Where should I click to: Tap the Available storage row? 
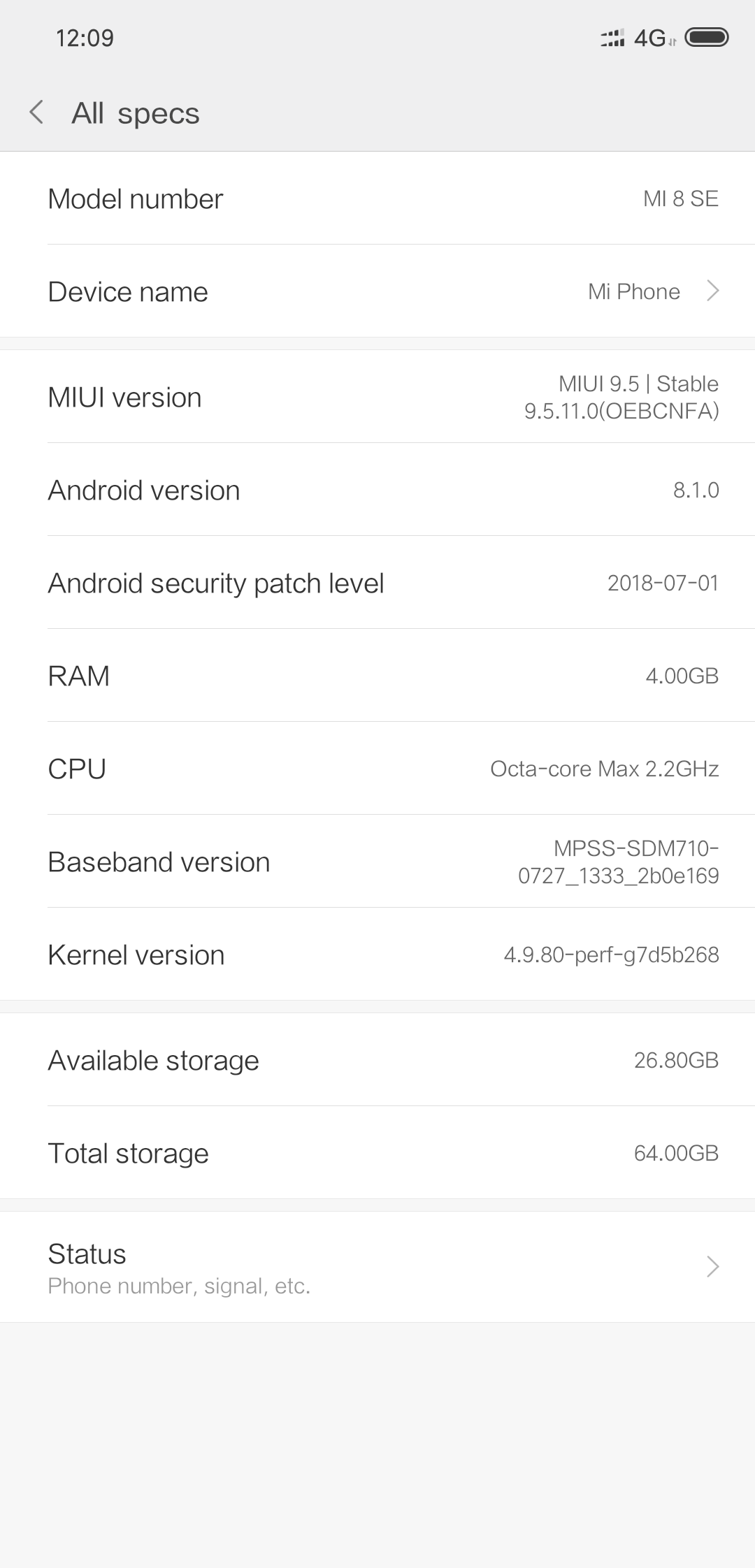[377, 1060]
